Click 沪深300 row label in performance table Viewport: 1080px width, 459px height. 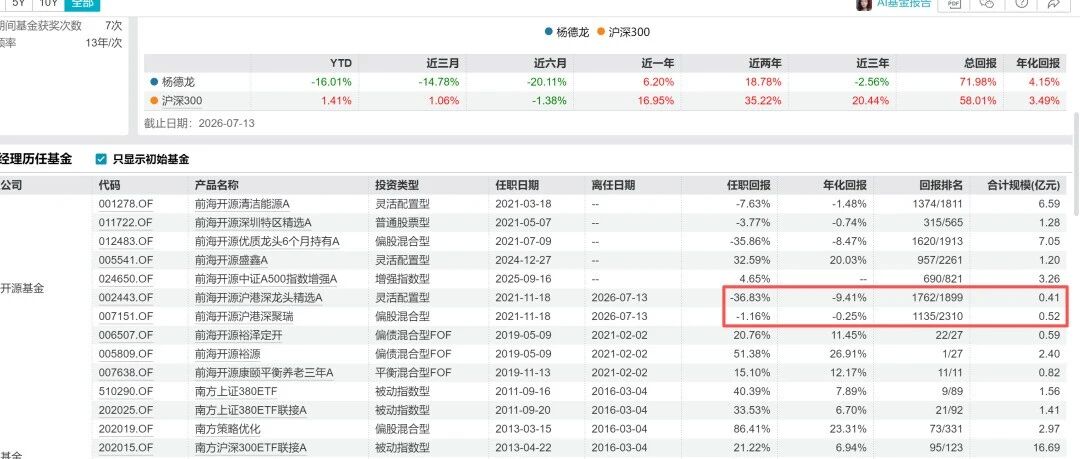182,101
